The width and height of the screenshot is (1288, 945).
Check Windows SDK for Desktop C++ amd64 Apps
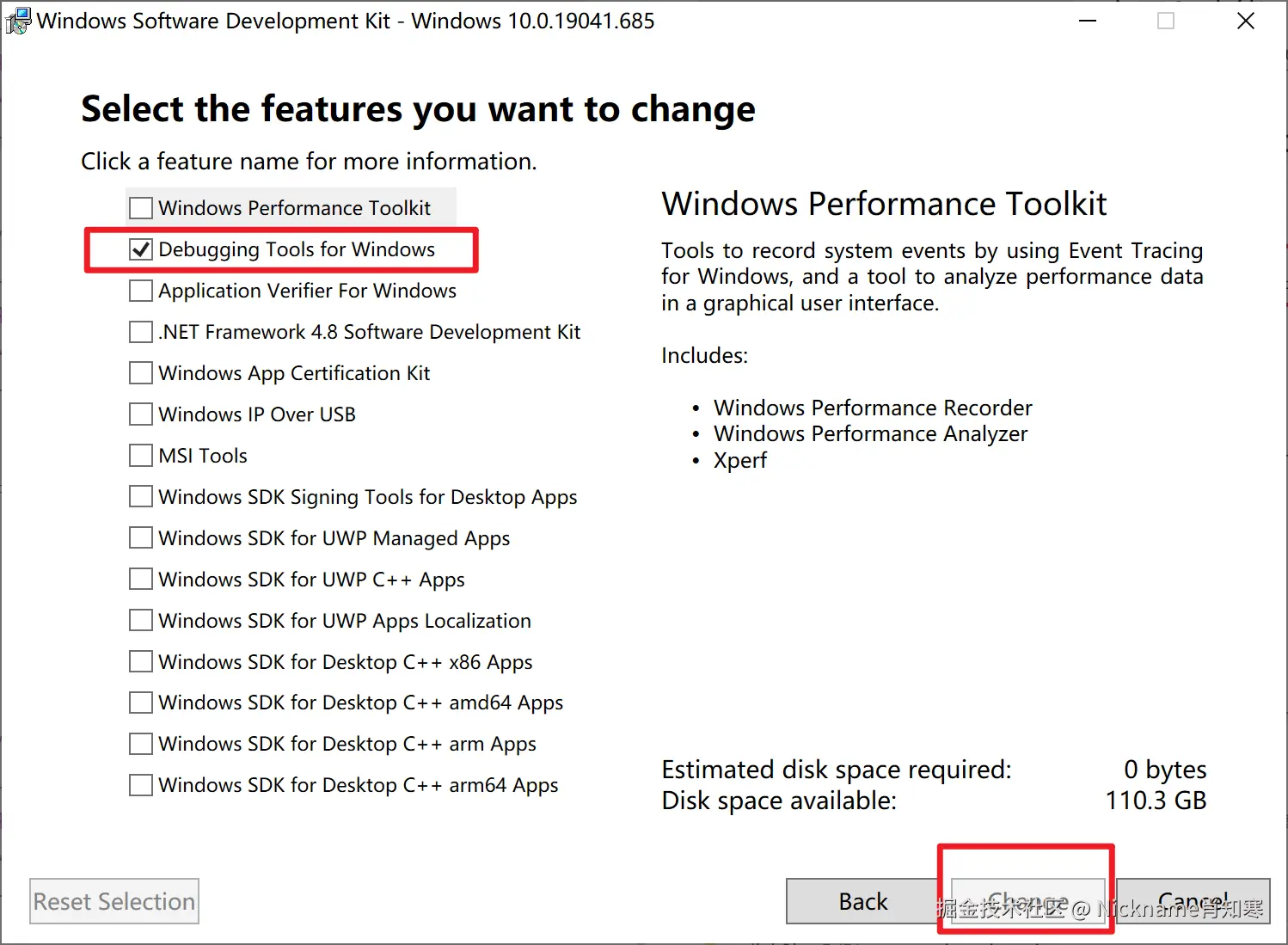click(141, 703)
